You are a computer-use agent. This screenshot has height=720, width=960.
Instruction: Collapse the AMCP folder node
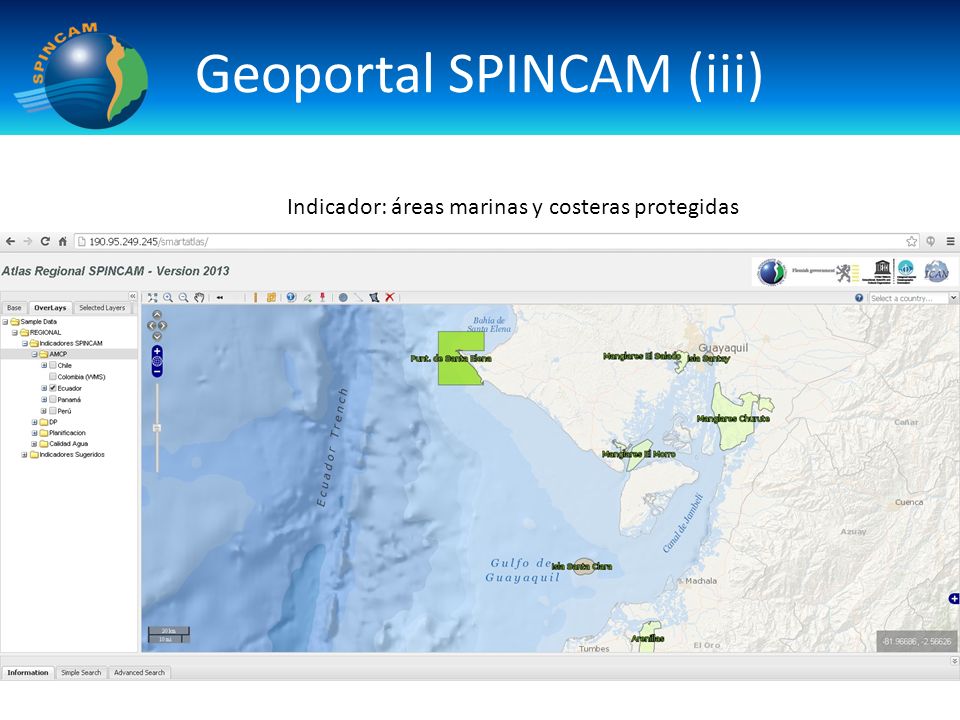(34, 354)
